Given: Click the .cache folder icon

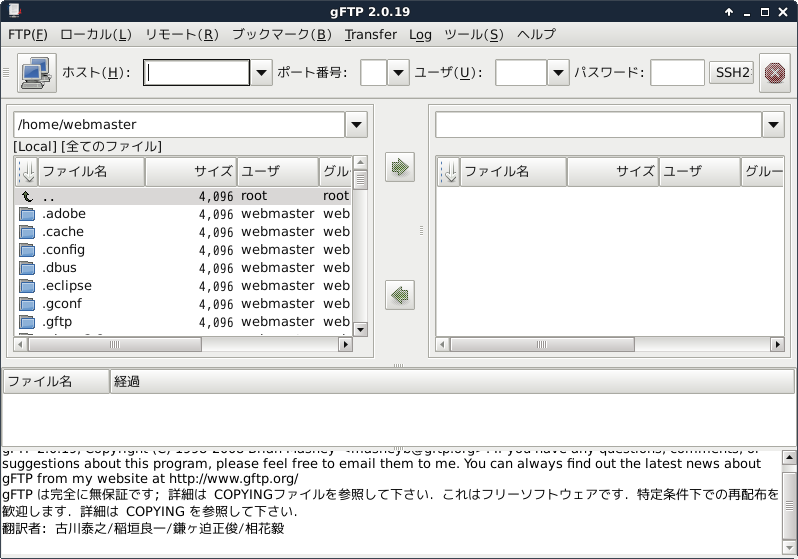Looking at the screenshot, I should pos(27,232).
